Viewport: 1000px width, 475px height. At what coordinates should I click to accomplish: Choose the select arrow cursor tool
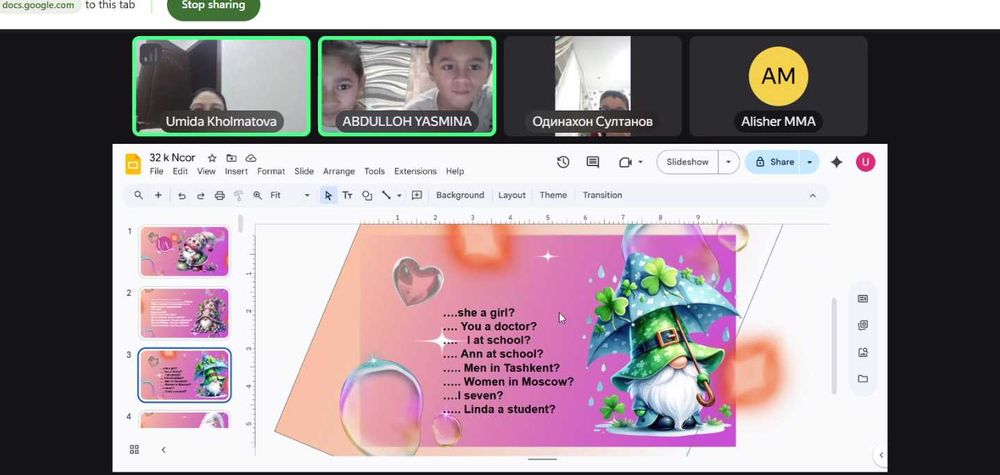point(328,195)
